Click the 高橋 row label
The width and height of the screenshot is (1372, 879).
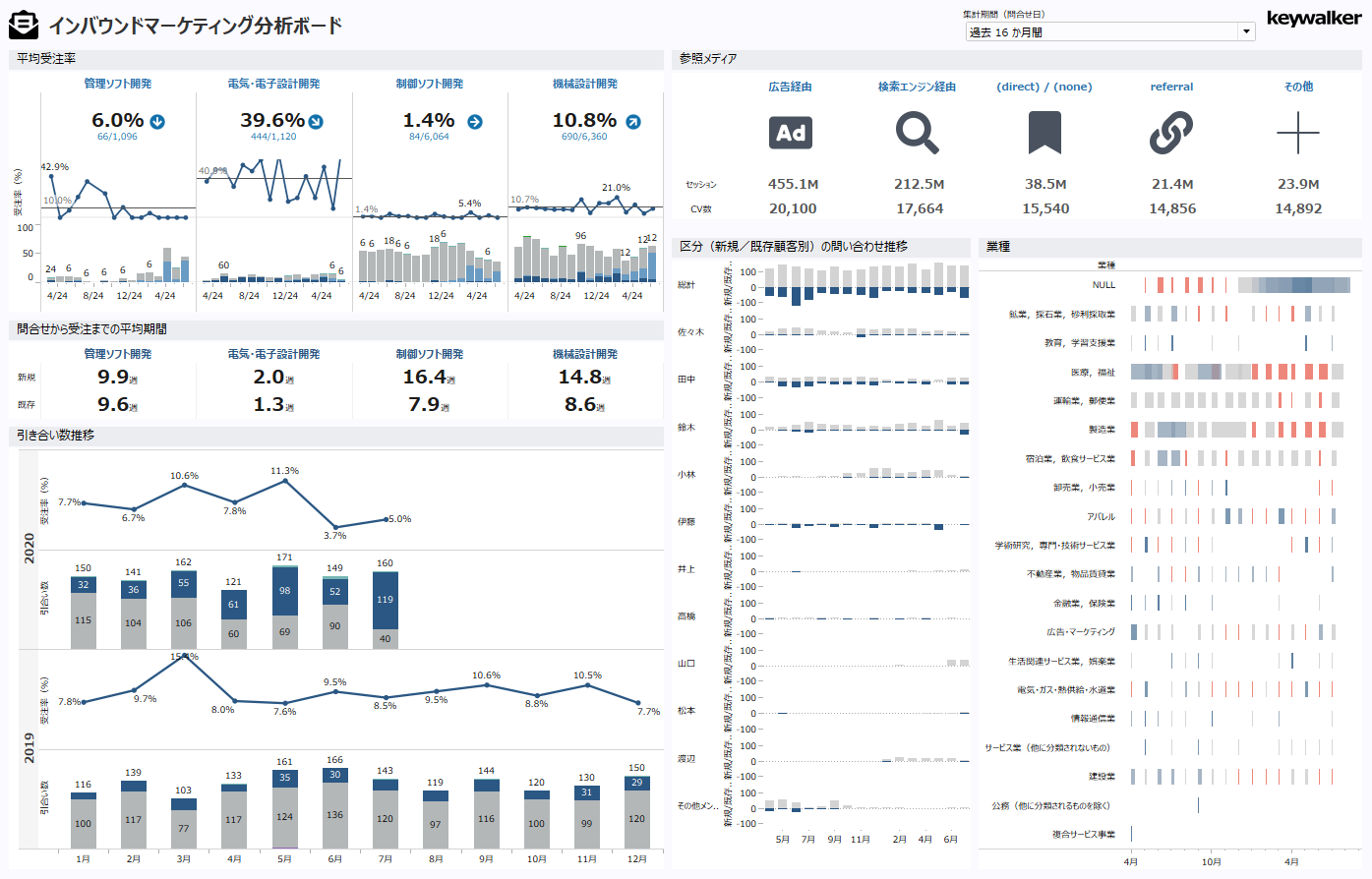click(686, 616)
